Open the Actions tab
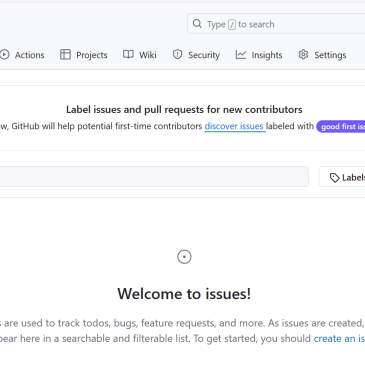The image size is (365, 365). (x=22, y=55)
